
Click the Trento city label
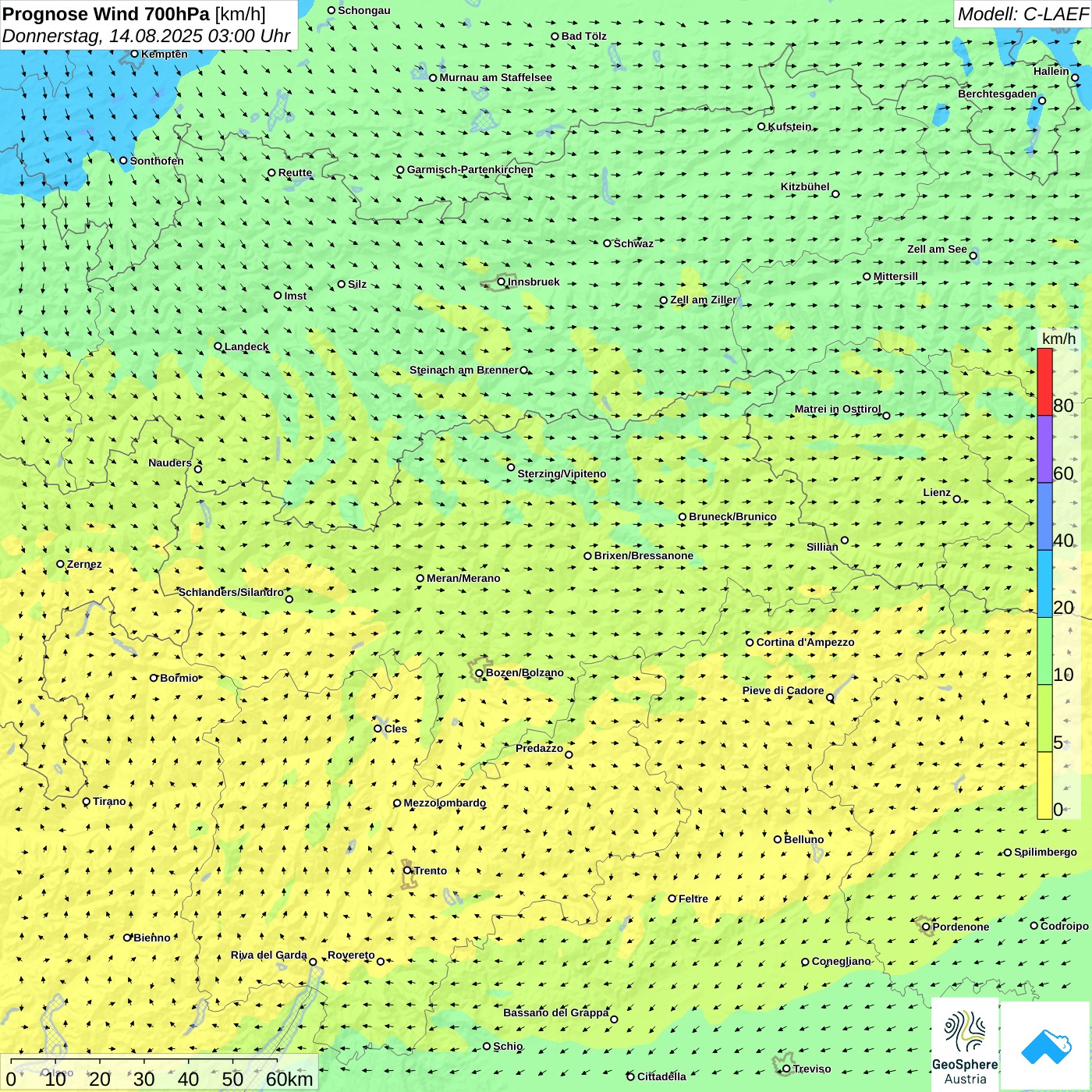431,870
